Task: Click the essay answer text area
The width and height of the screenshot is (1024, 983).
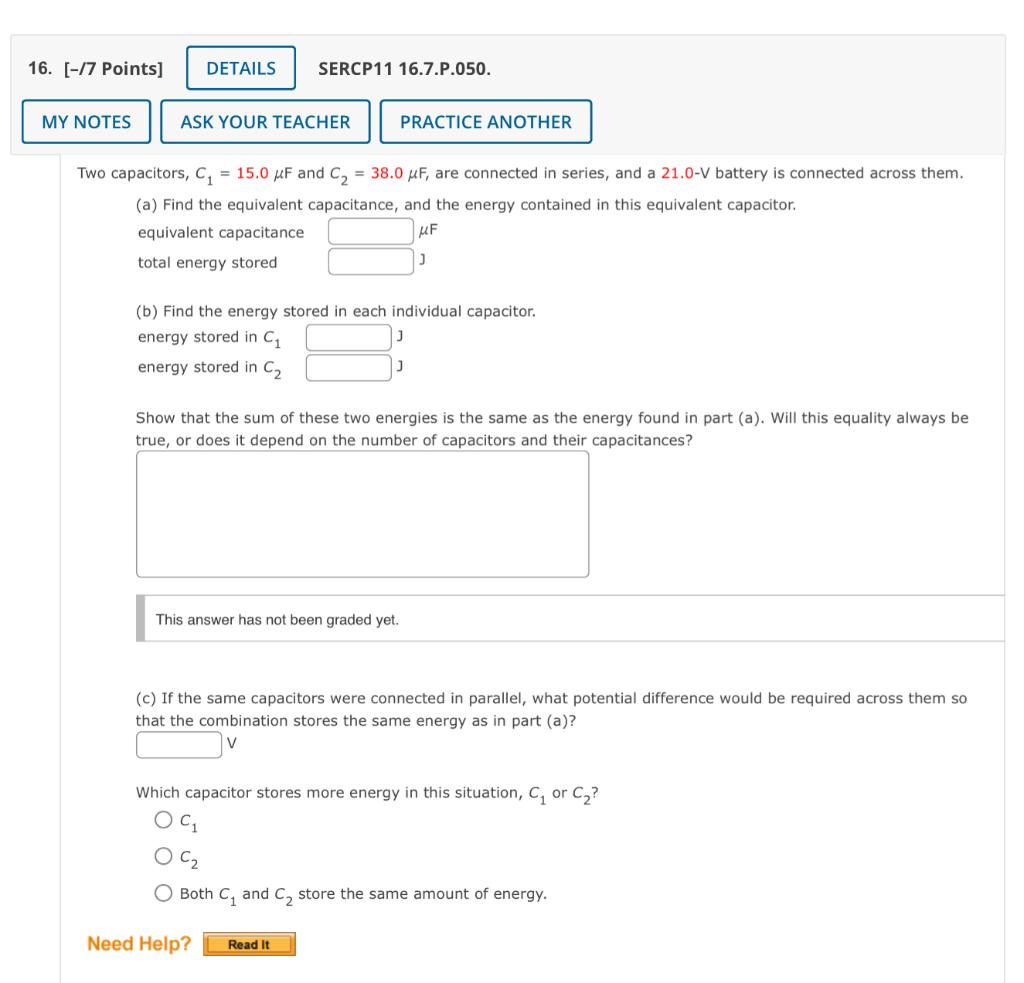Action: point(363,512)
